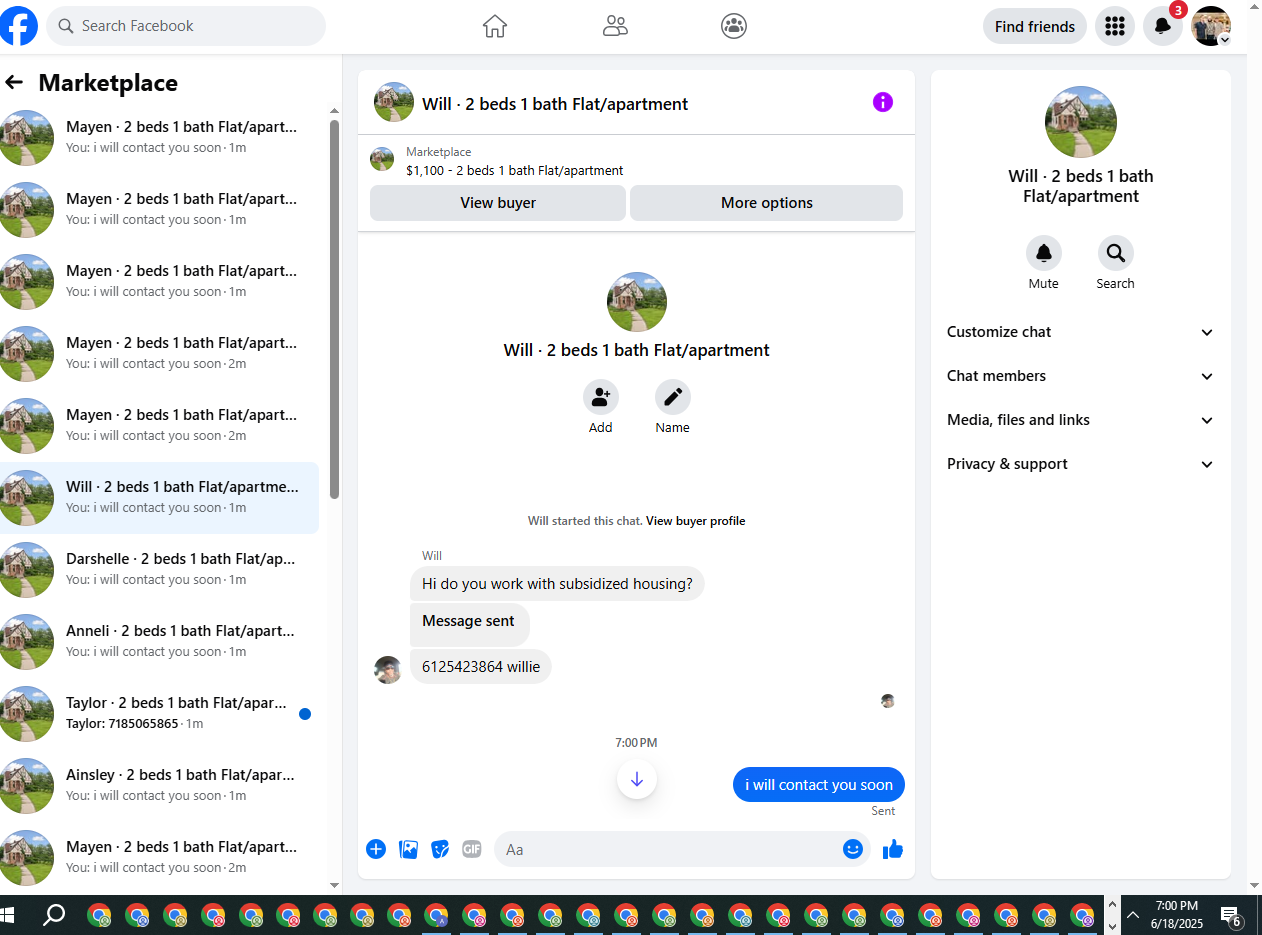1262x935 pixels.
Task: Open Marketplace listing $1,100 link
Action: 514,171
